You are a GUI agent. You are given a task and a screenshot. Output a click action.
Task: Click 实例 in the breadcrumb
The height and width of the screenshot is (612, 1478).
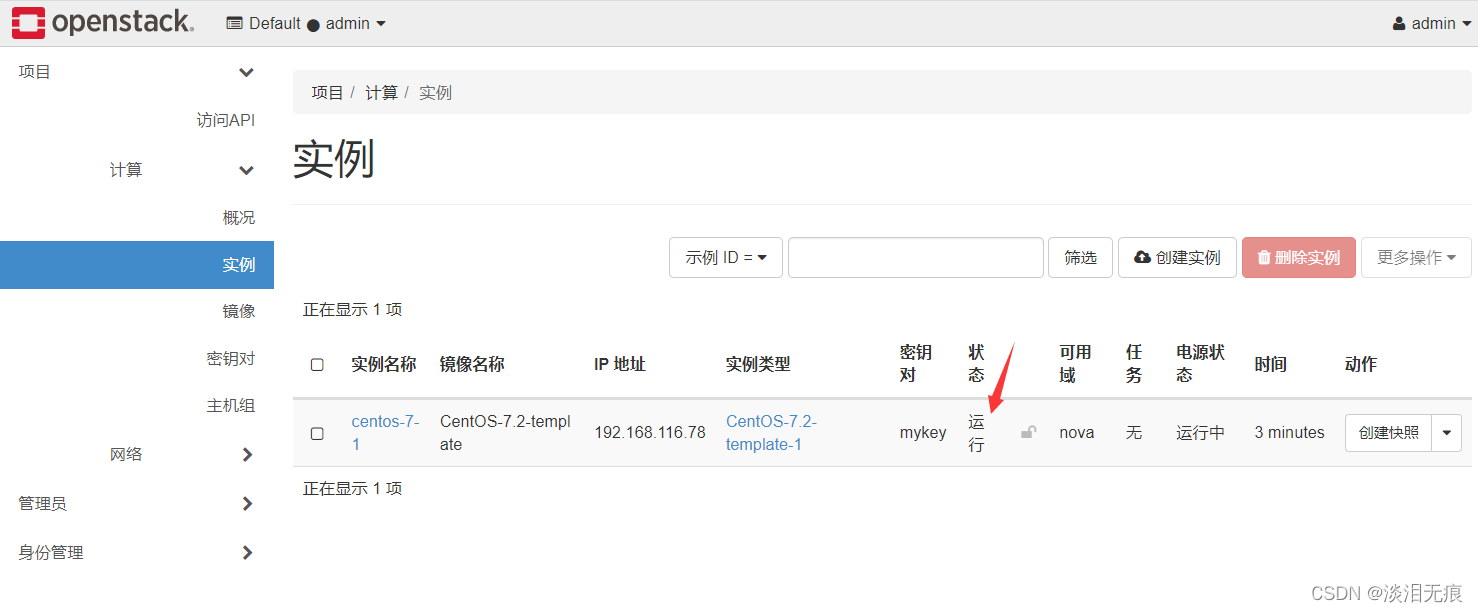435,92
